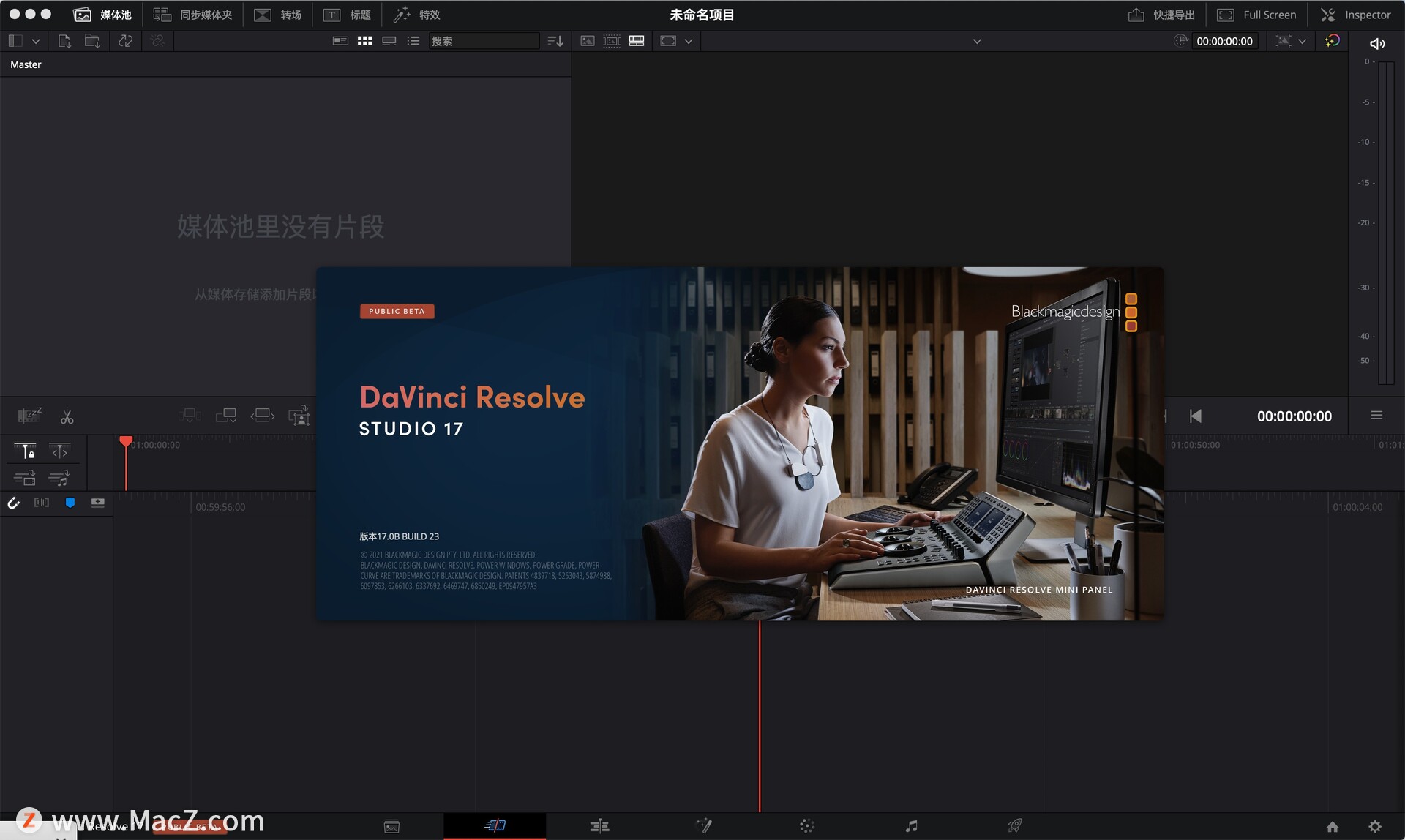Switch to the Color page

point(807,825)
